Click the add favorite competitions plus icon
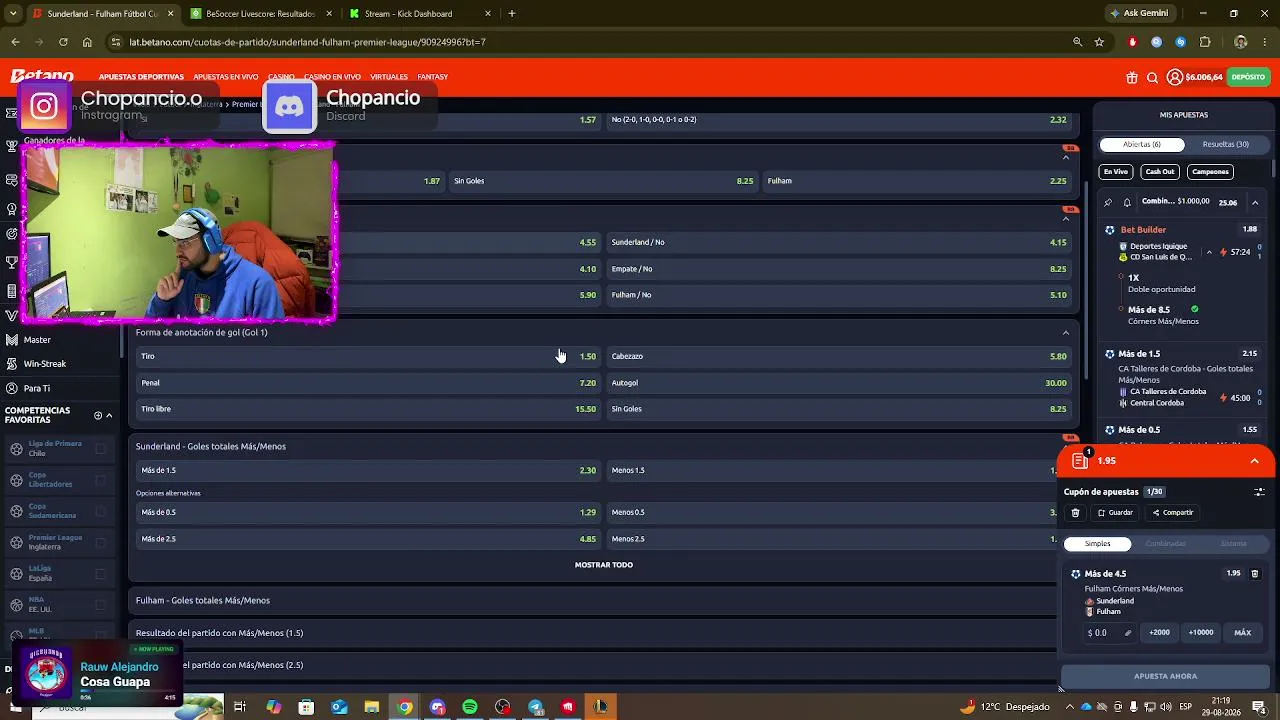The image size is (1280, 720). [x=98, y=415]
